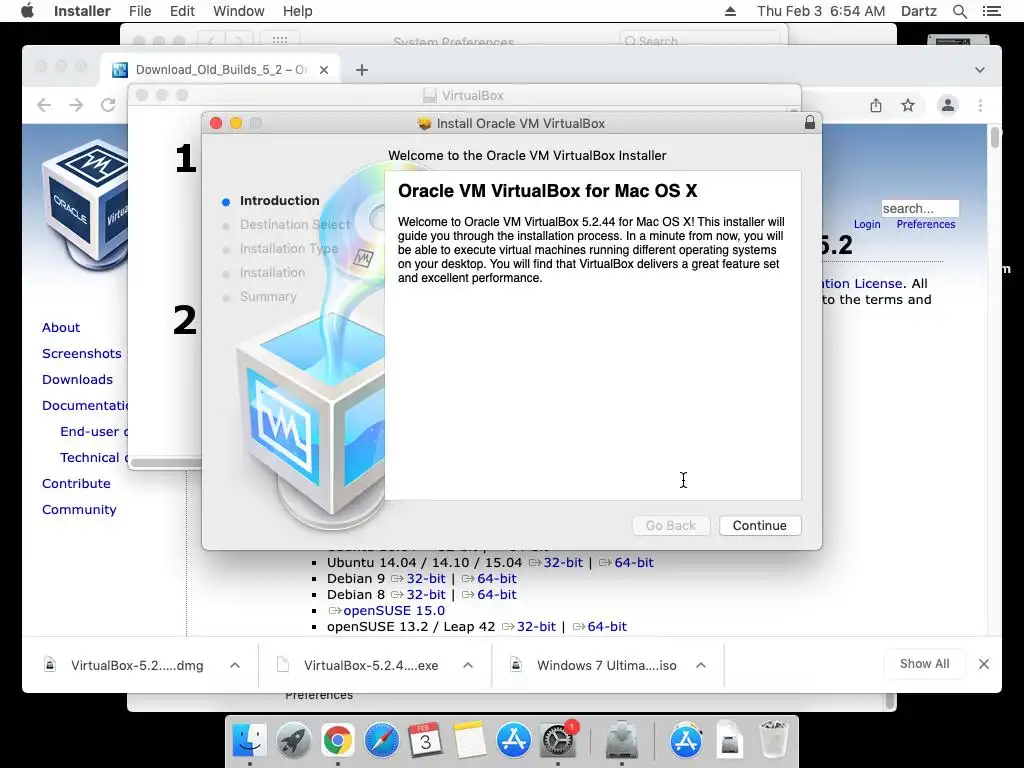Click Chrome share page icon

[876, 105]
